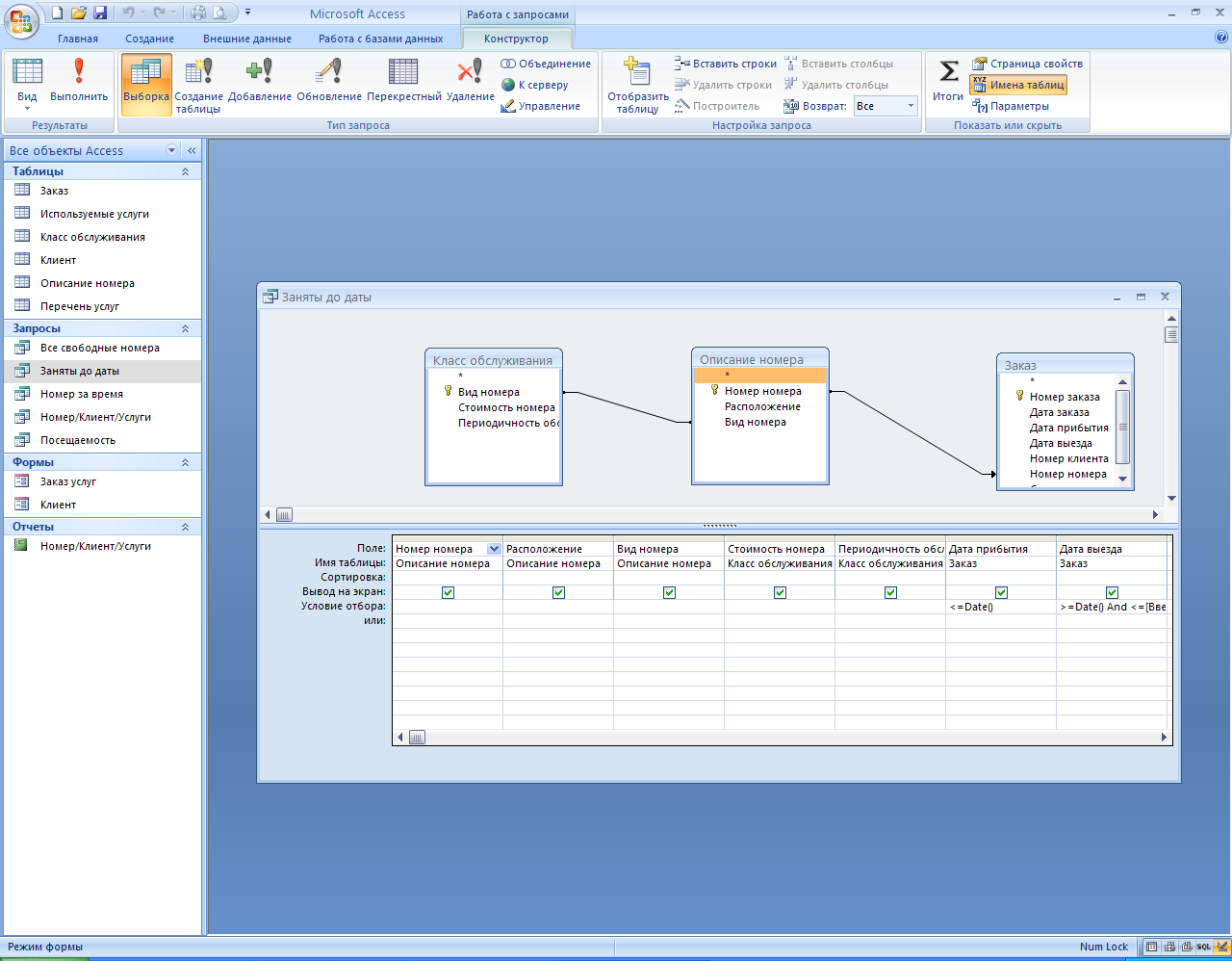Collapse the Запросы group
This screenshot has width=1232, height=961.
pyautogui.click(x=185, y=328)
